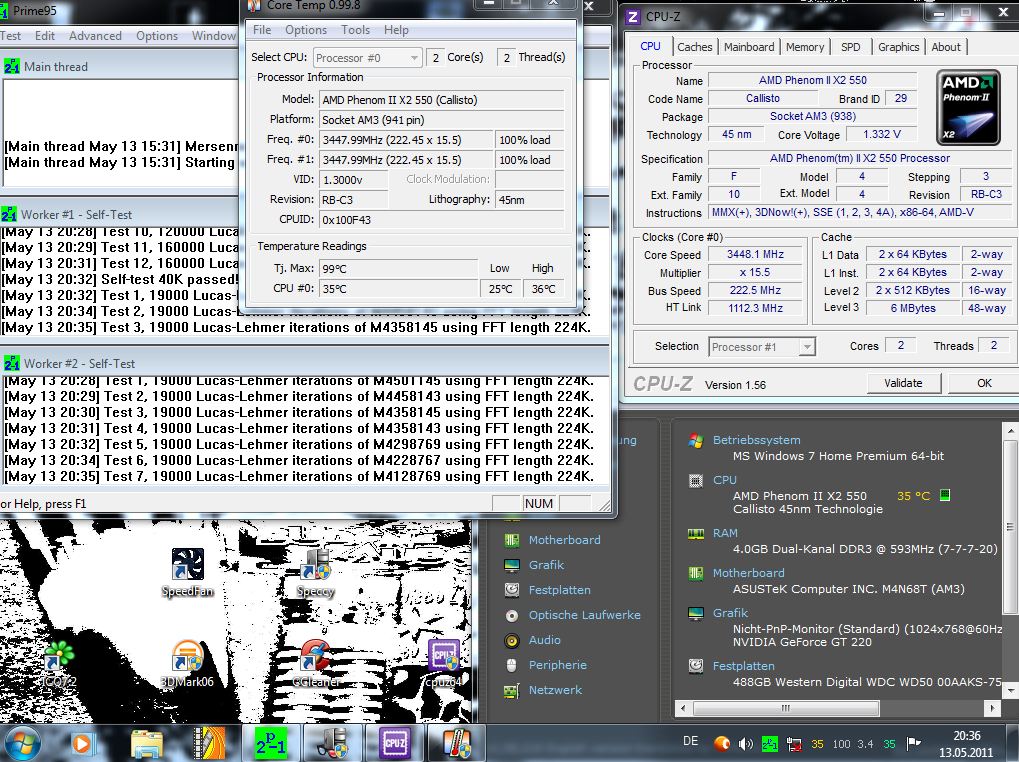This screenshot has height=762, width=1019.
Task: Click the network icon in the system tray
Action: 793,744
